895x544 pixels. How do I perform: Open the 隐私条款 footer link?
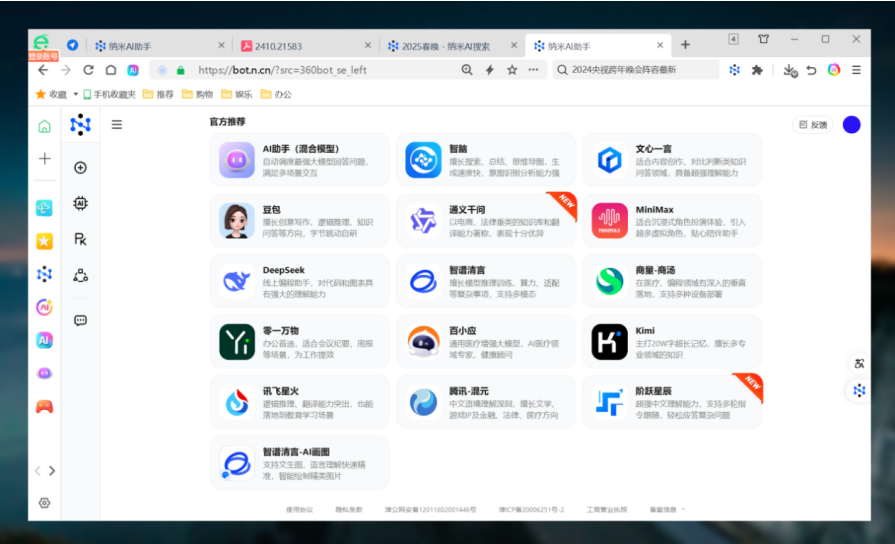point(349,509)
